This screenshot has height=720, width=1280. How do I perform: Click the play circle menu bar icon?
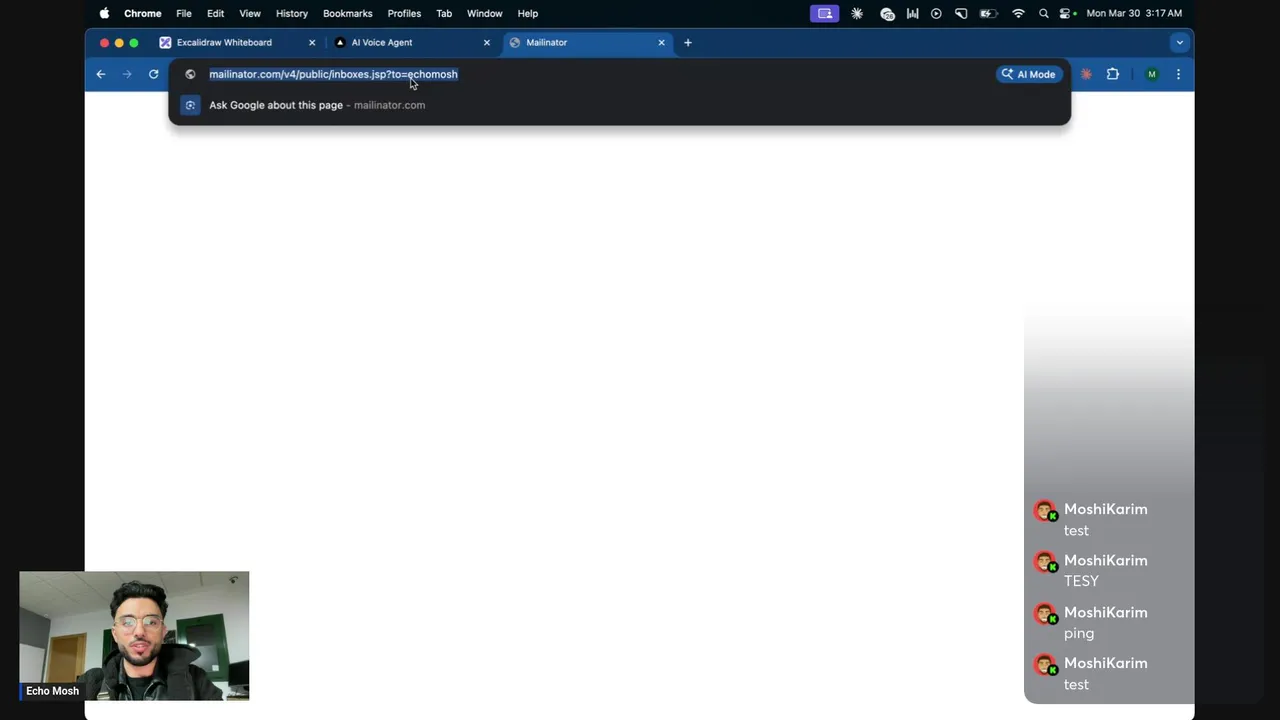pos(936,13)
